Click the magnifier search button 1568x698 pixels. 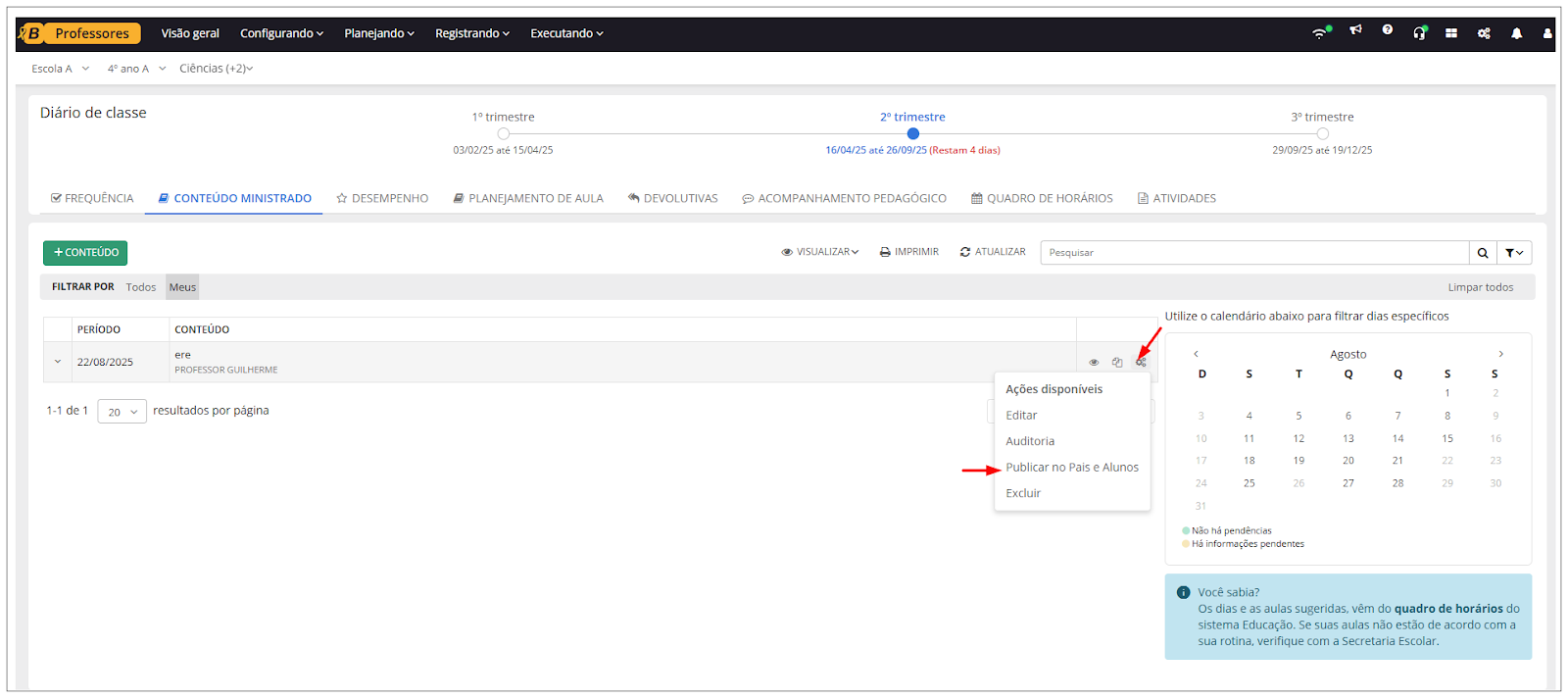tap(1483, 253)
